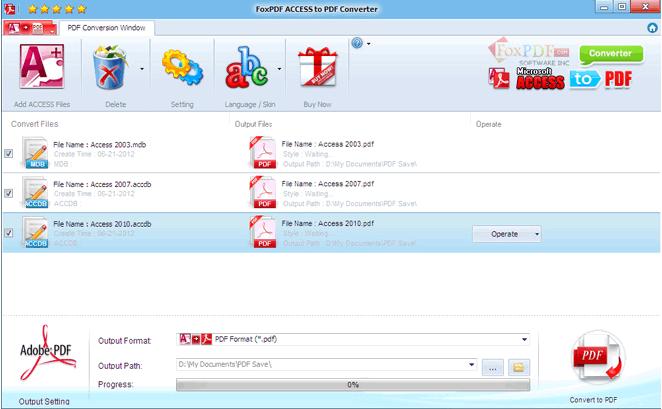Click the Operate column header
662x409 pixels.
point(488,124)
